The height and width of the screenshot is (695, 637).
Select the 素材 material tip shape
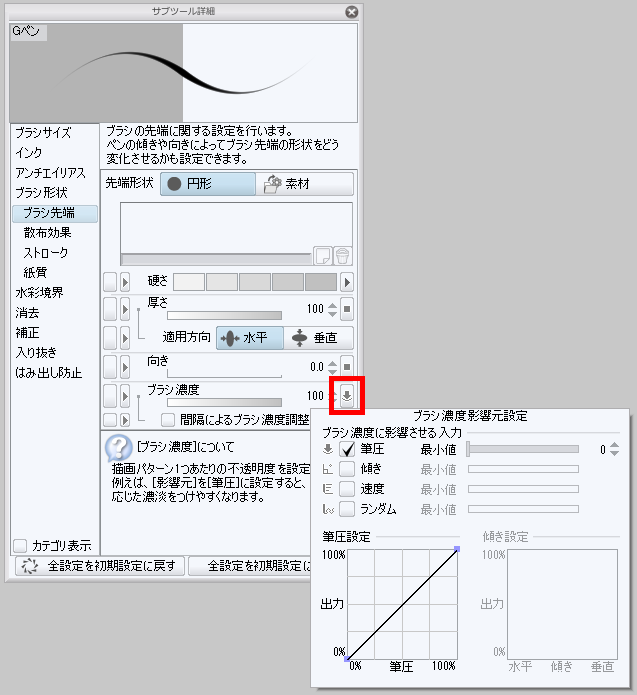(x=305, y=184)
